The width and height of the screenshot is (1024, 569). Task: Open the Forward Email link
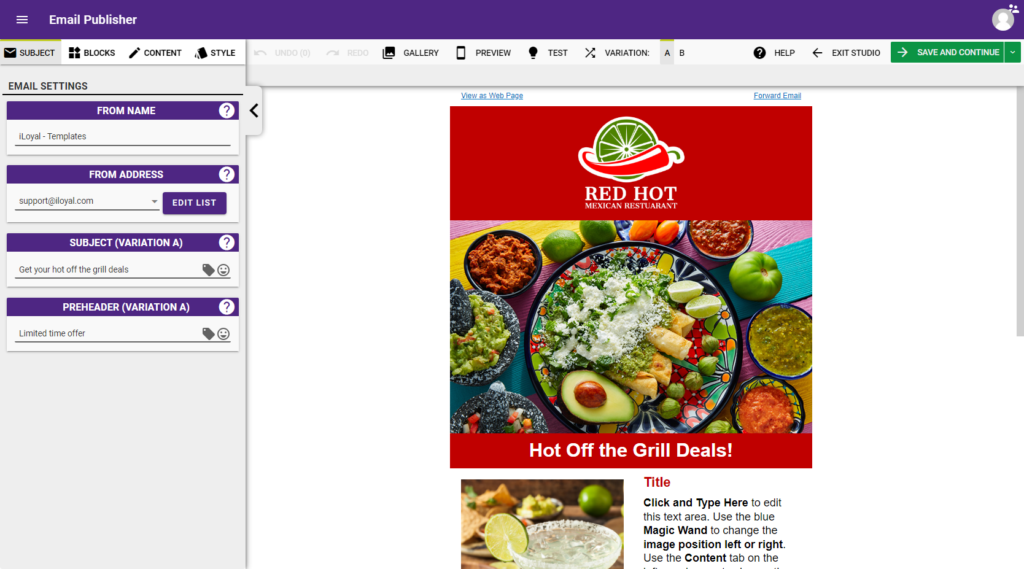[777, 95]
